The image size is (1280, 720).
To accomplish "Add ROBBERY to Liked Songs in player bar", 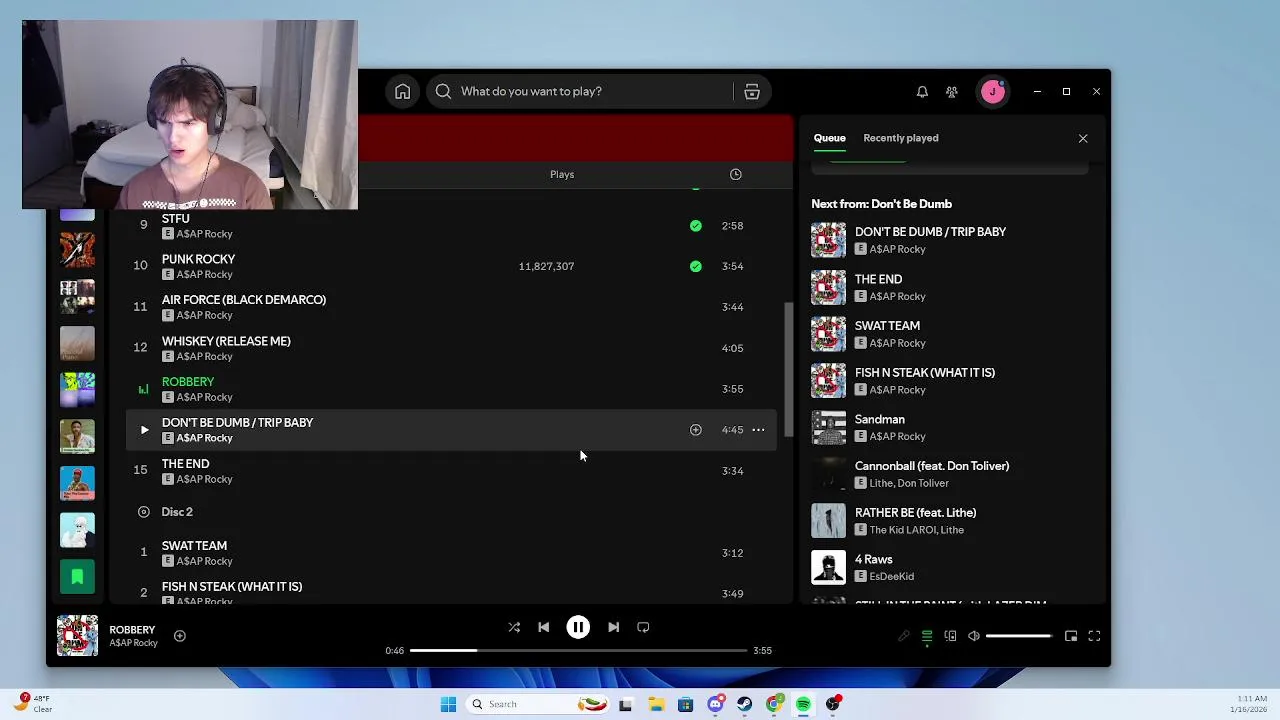I will (180, 636).
